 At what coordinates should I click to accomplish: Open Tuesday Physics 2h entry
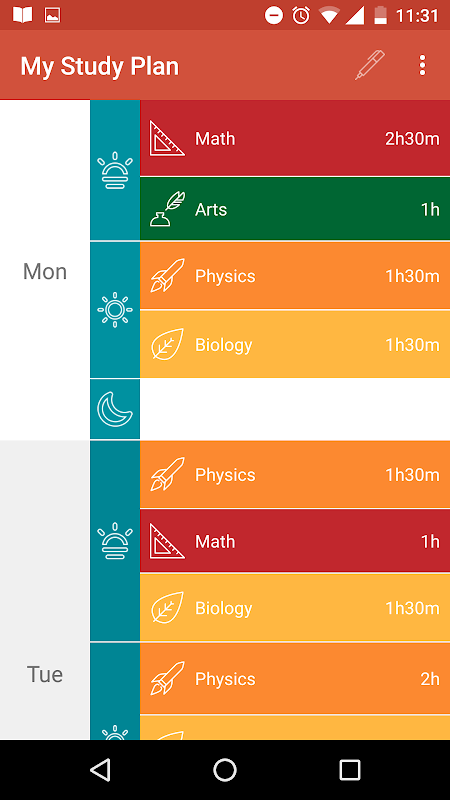[295, 679]
